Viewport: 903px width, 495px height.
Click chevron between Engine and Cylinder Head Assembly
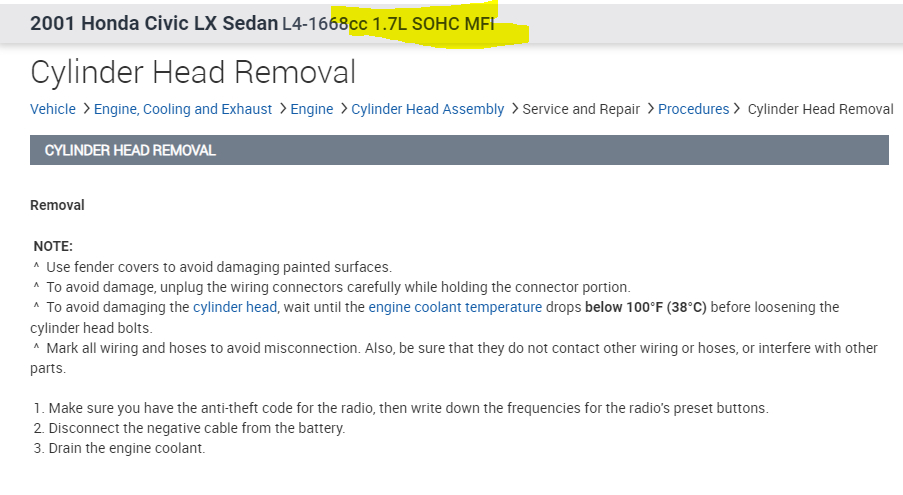click(343, 108)
